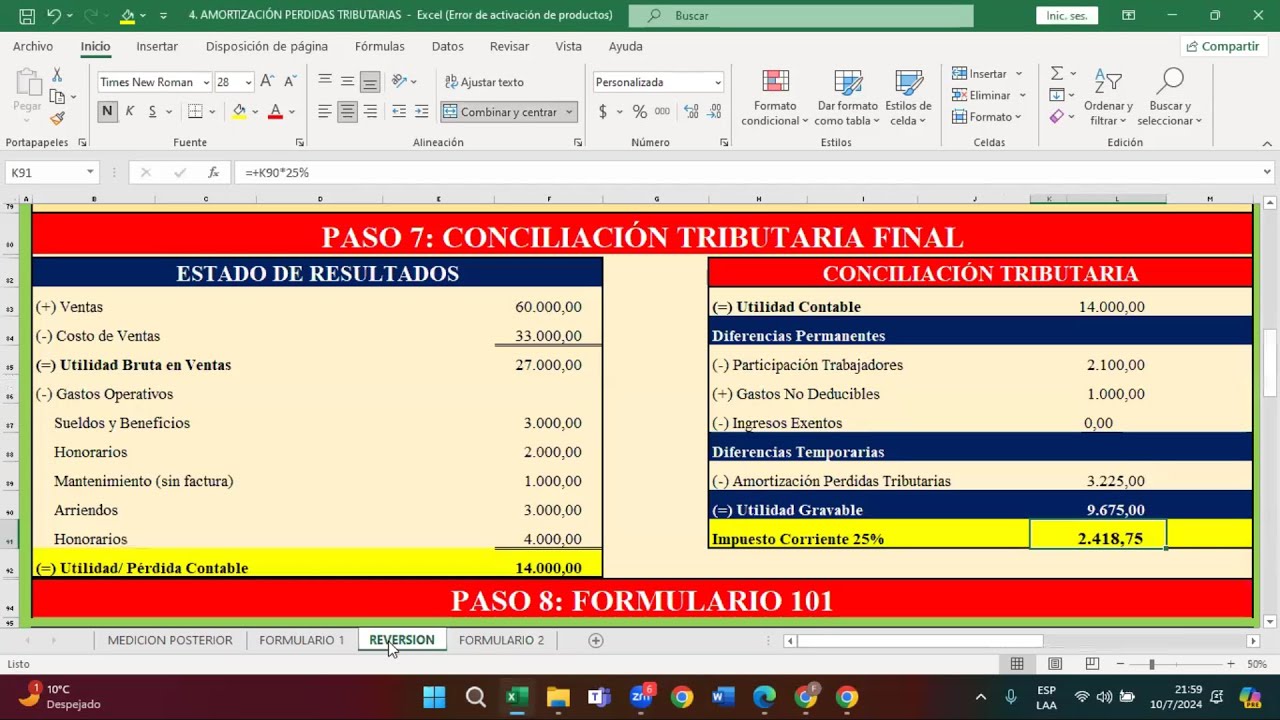Open the Datos ribbon tab
The width and height of the screenshot is (1280, 720).
click(447, 46)
